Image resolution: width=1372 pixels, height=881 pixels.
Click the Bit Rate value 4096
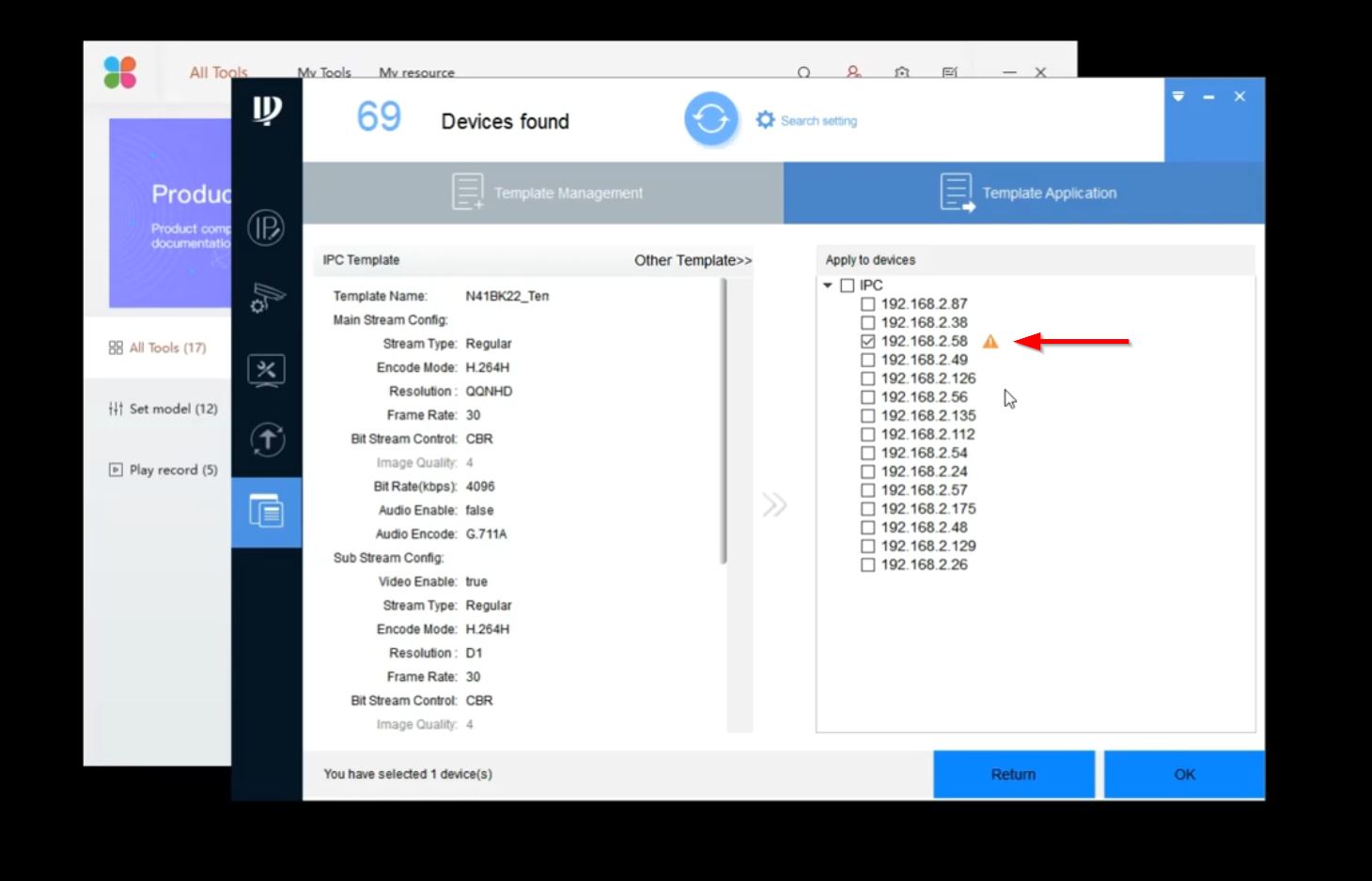480,487
